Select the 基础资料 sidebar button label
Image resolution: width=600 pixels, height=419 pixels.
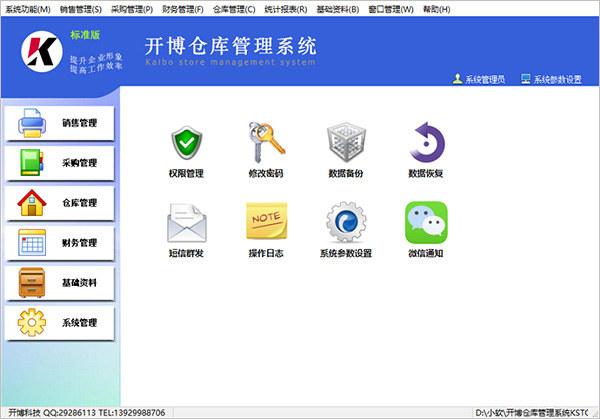tap(80, 283)
